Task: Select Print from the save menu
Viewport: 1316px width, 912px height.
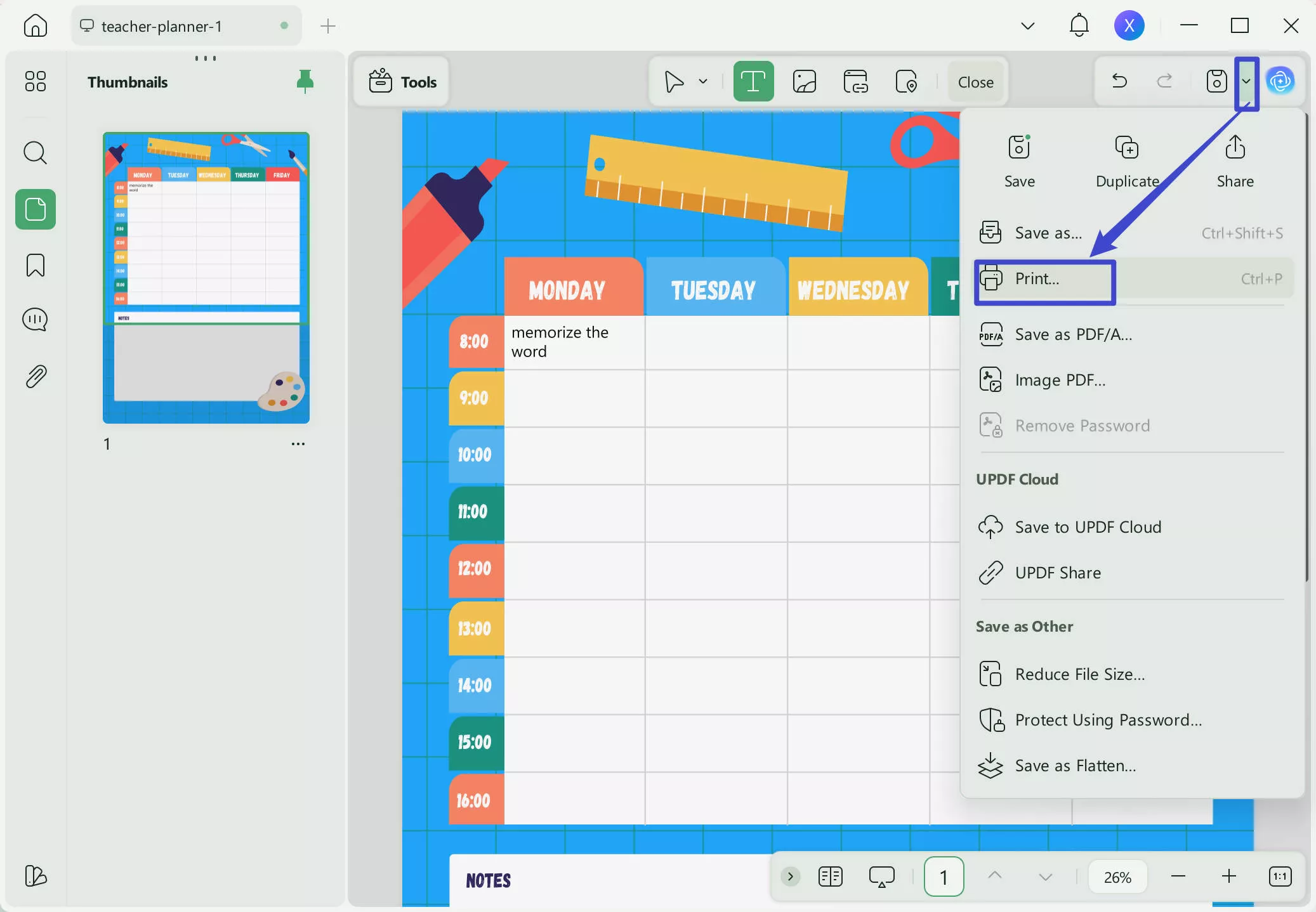Action: pyautogui.click(x=1043, y=279)
